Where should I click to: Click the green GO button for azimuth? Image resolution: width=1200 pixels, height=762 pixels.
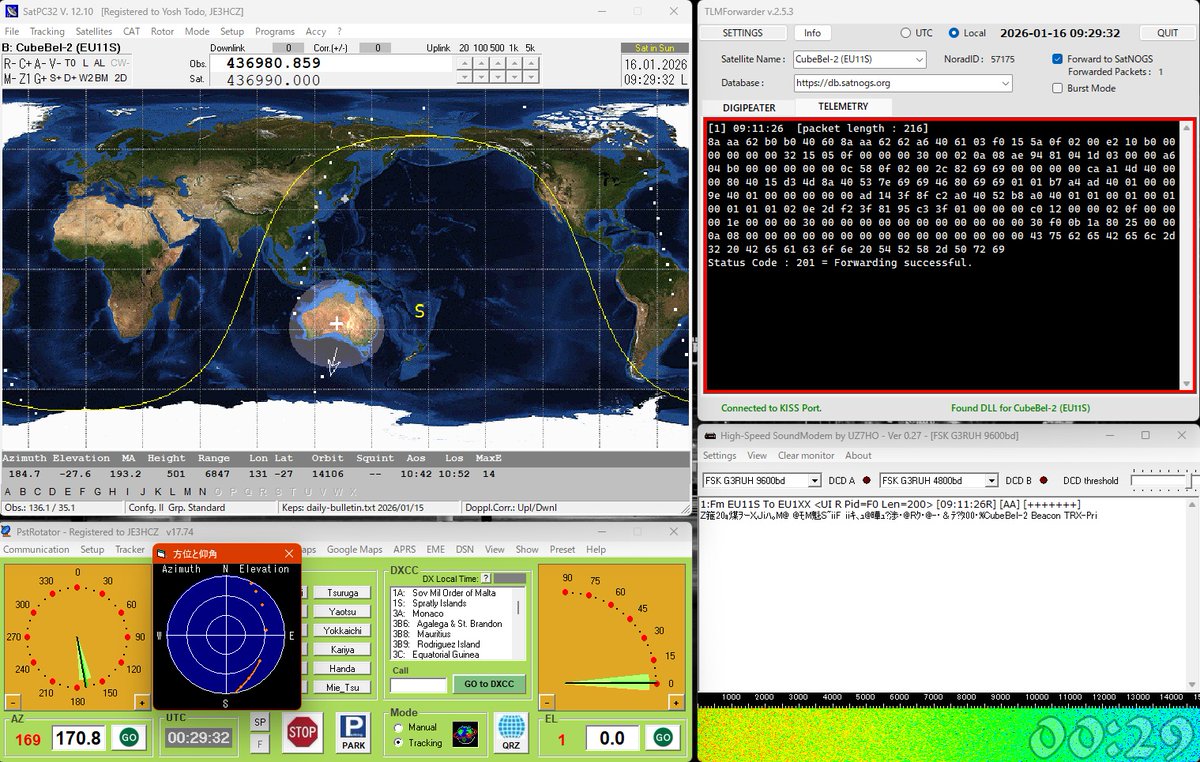[x=129, y=738]
